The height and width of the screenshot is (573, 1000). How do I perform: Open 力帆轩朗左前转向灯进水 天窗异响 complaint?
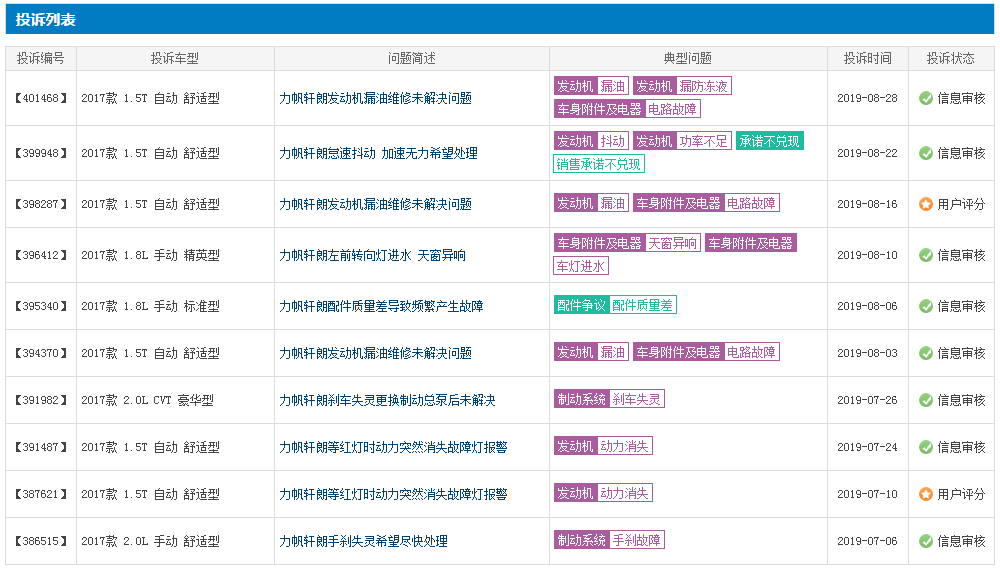(372, 255)
